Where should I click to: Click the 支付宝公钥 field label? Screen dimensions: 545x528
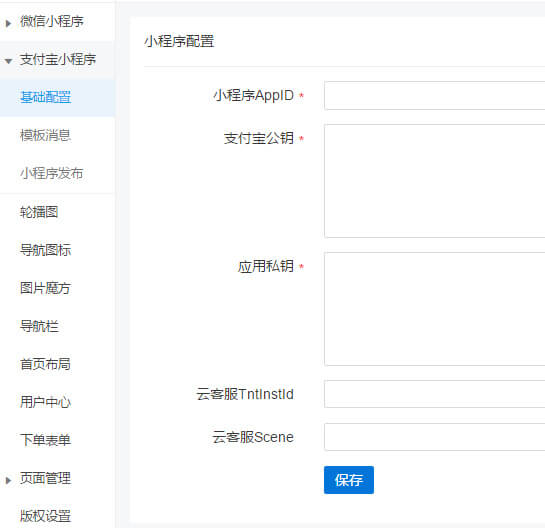259,138
